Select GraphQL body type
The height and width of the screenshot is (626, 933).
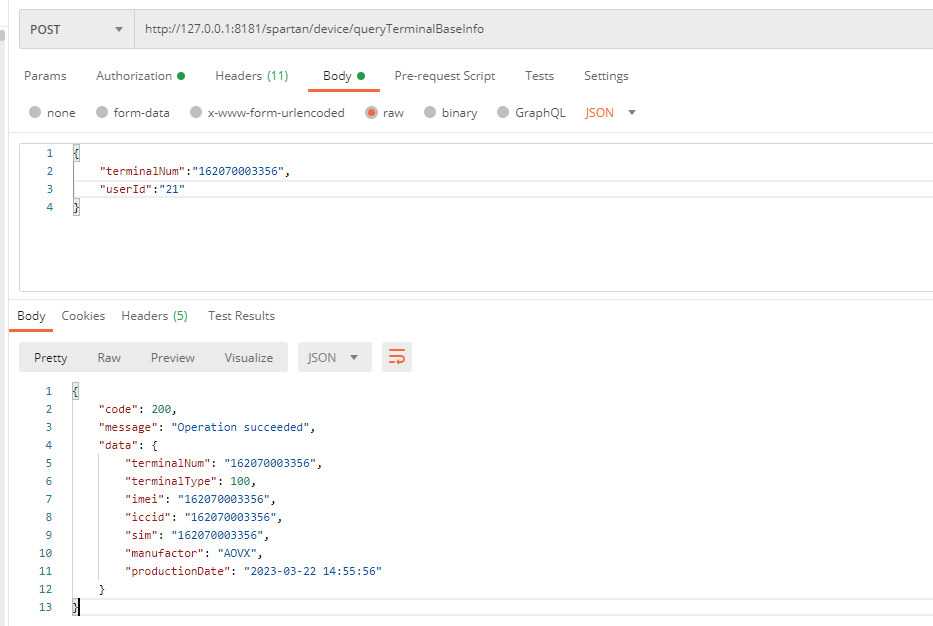(504, 113)
